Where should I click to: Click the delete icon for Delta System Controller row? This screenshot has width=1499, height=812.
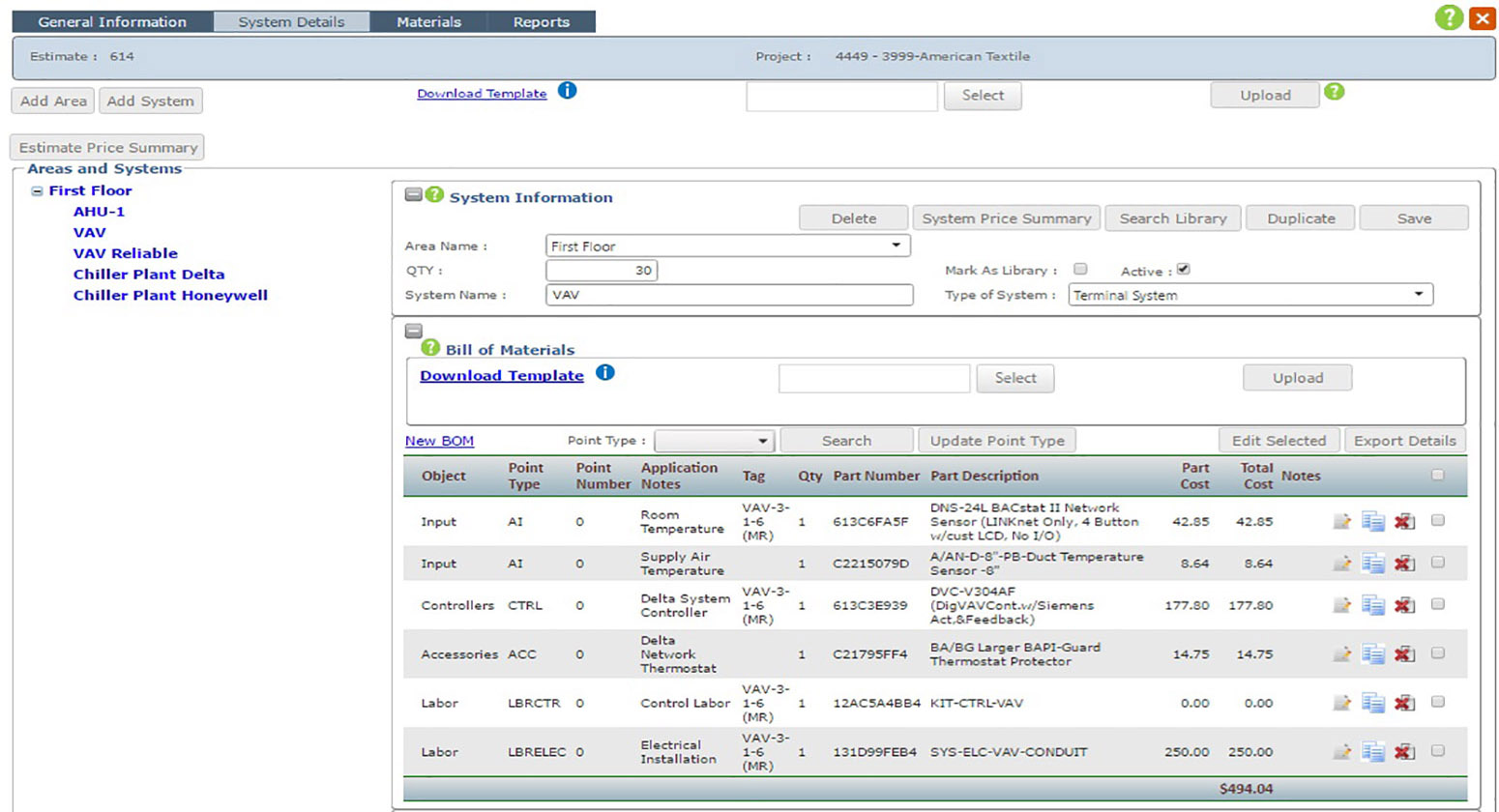pos(1404,605)
